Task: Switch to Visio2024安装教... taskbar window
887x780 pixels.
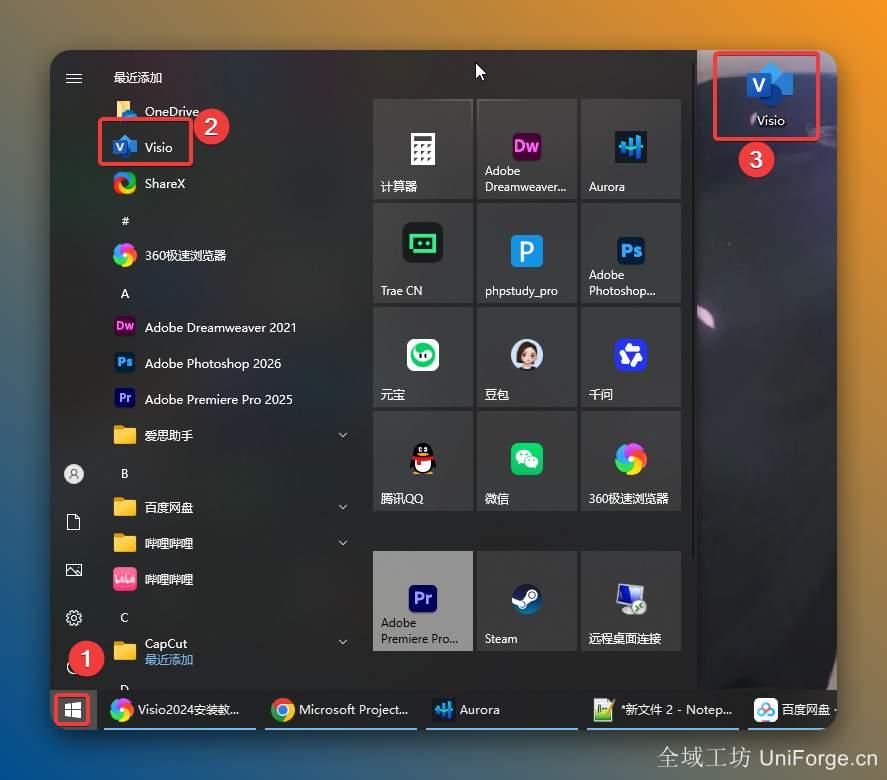Action: pos(180,710)
